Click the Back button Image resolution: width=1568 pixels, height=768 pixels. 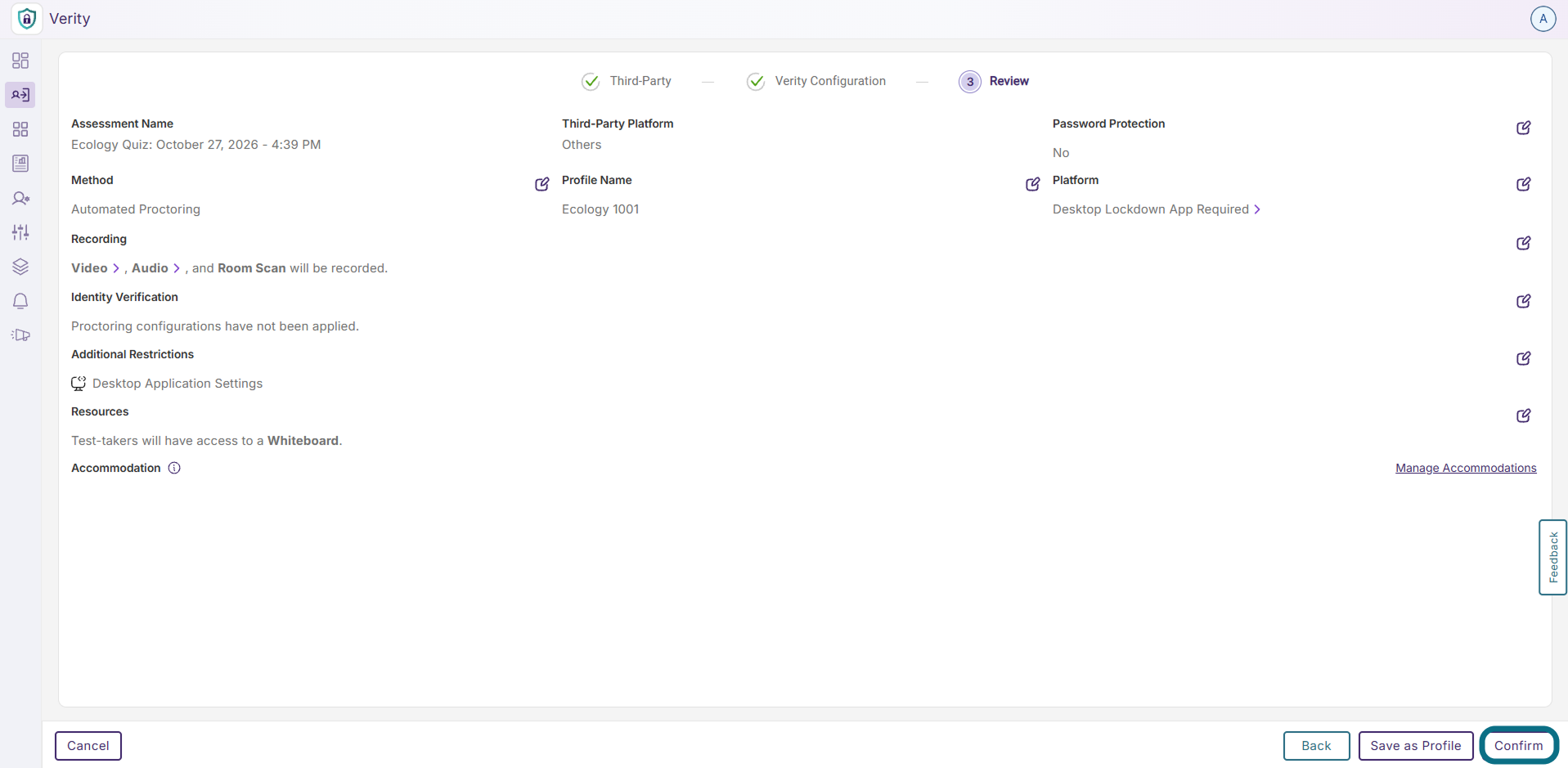pos(1316,746)
